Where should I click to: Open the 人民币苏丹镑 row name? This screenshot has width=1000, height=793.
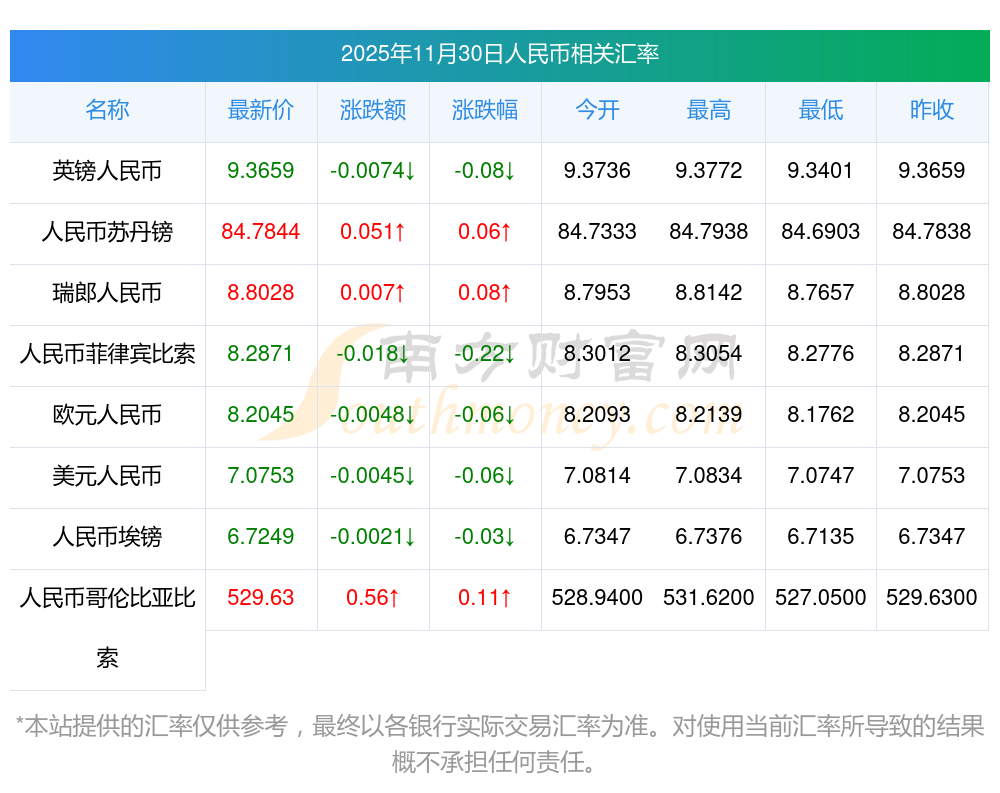click(107, 232)
